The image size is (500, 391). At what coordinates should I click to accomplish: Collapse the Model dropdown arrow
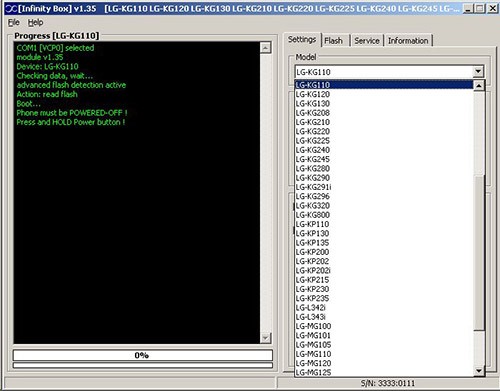[x=478, y=71]
